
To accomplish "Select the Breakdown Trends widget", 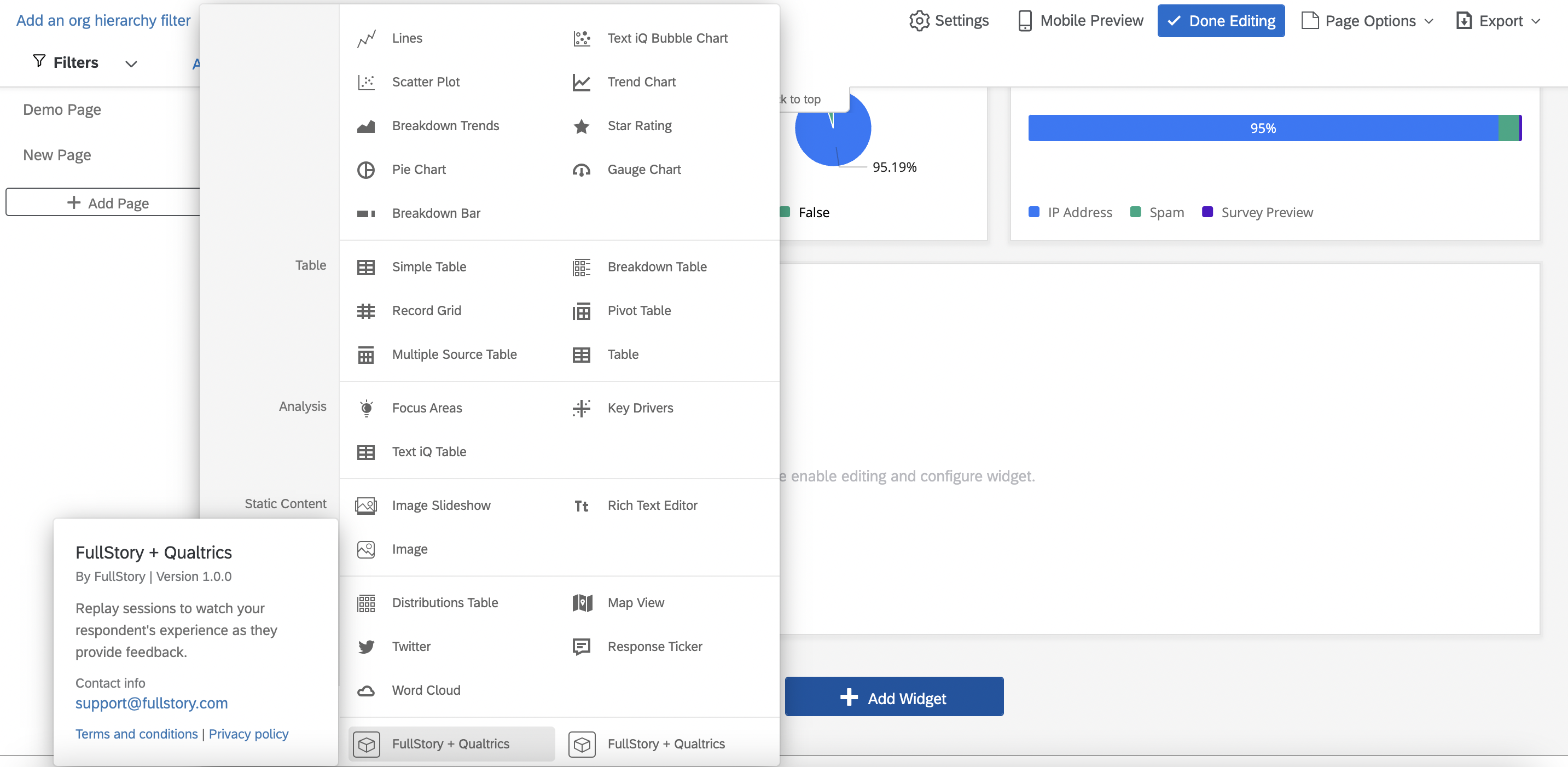I will coord(445,125).
